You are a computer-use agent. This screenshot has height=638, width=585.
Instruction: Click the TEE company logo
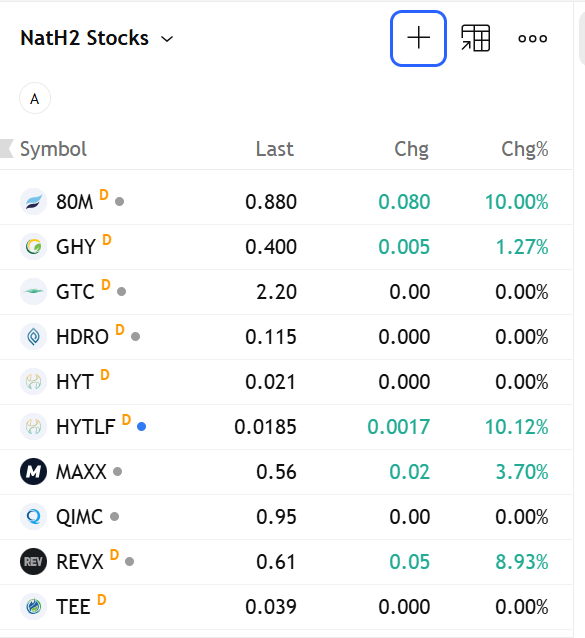tap(33, 607)
